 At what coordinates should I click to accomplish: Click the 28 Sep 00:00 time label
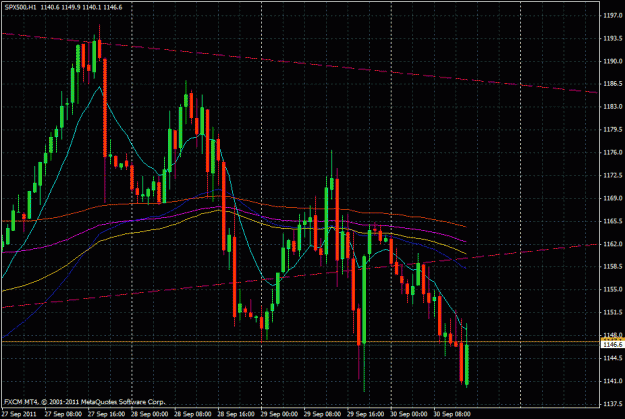(149, 414)
